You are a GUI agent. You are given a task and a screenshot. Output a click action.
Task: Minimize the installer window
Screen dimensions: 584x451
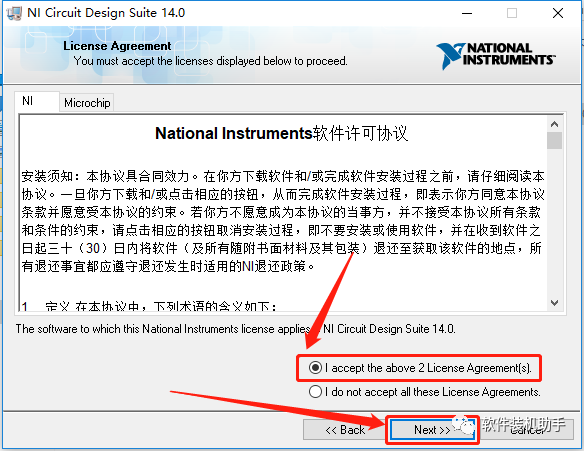467,13
